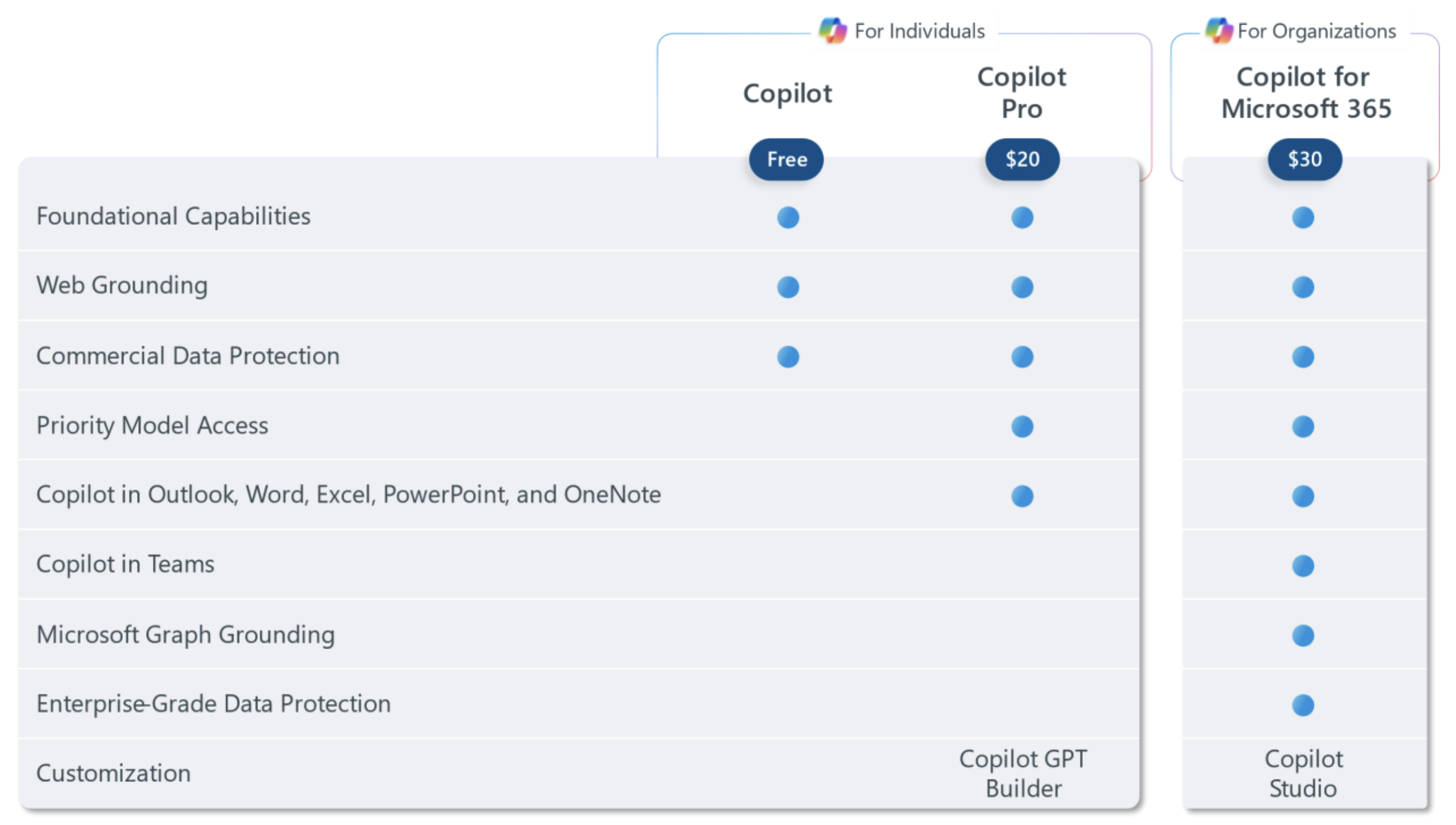This screenshot has height=825, width=1456.
Task: Click Office apps row dot under Copilot Pro
Action: click(1022, 496)
